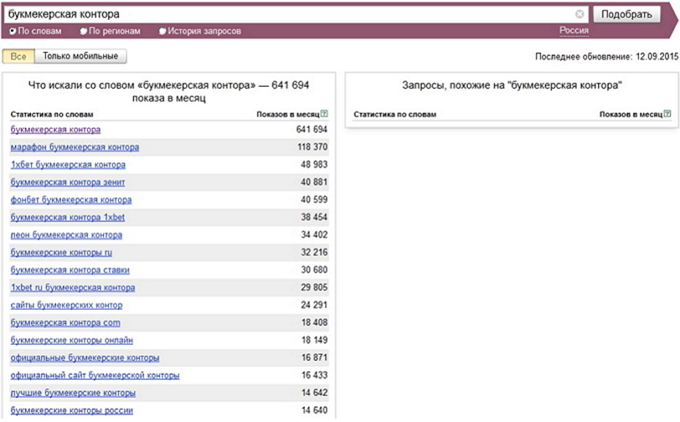The height and width of the screenshot is (422, 680).
Task: Click the impressions value '24 291'
Action: click(x=314, y=305)
